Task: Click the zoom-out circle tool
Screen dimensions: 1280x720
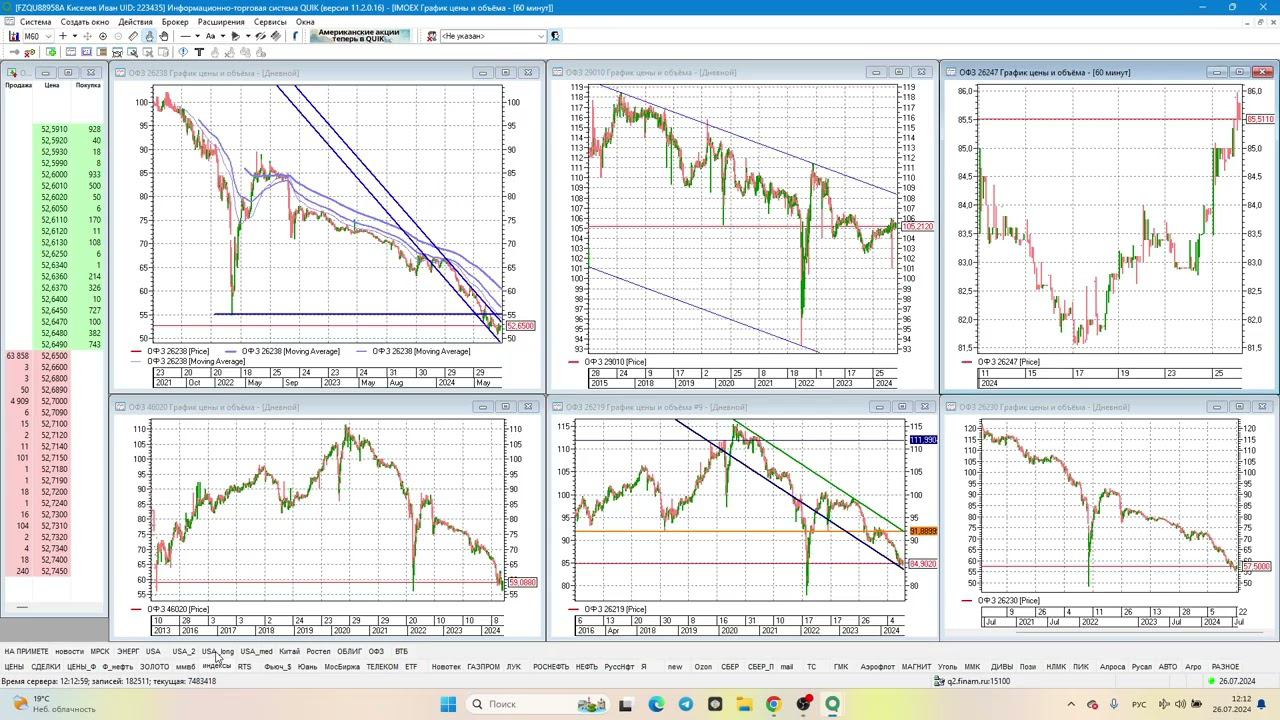Action: click(x=118, y=36)
